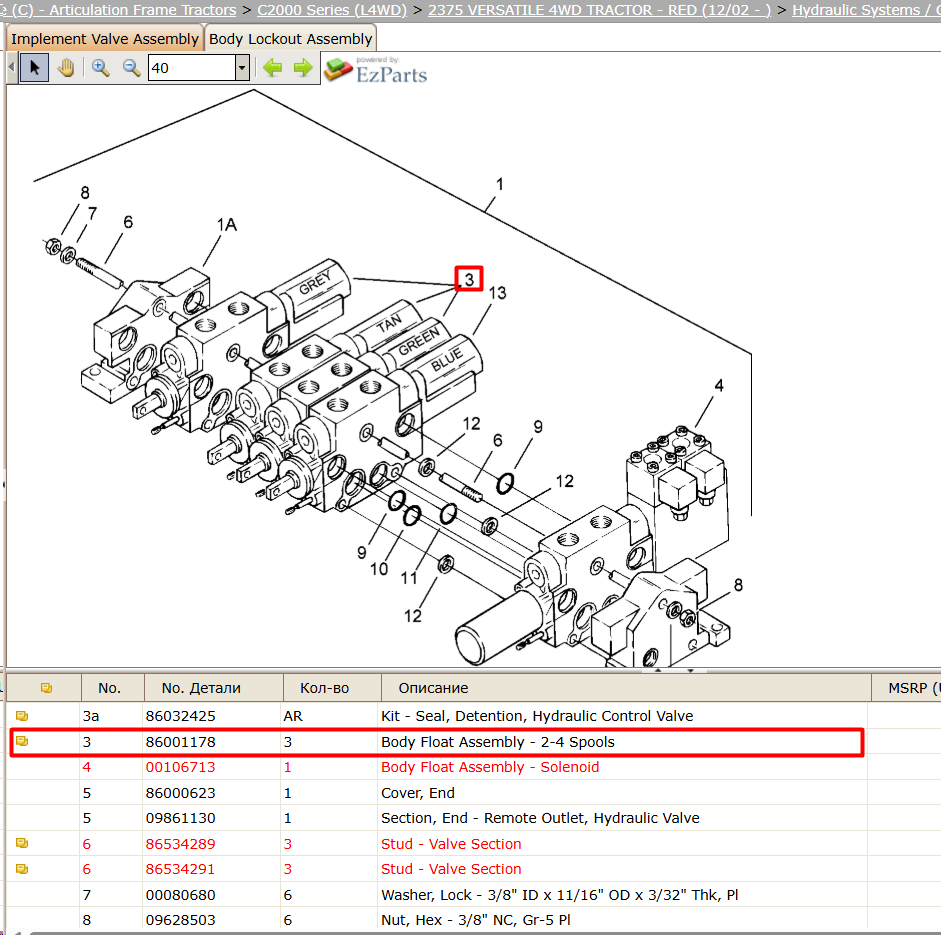Sort by Кол-во column header
The image size is (941, 935).
332,688
